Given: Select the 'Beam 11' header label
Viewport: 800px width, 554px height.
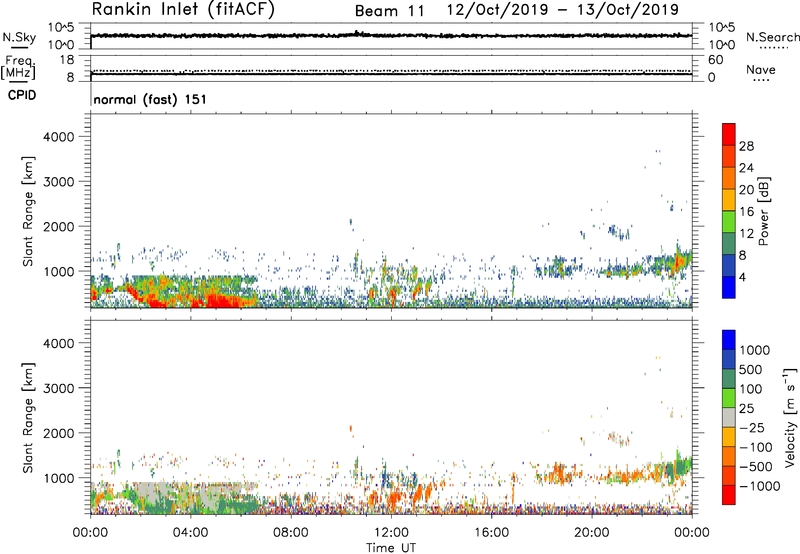Looking at the screenshot, I should (x=390, y=11).
